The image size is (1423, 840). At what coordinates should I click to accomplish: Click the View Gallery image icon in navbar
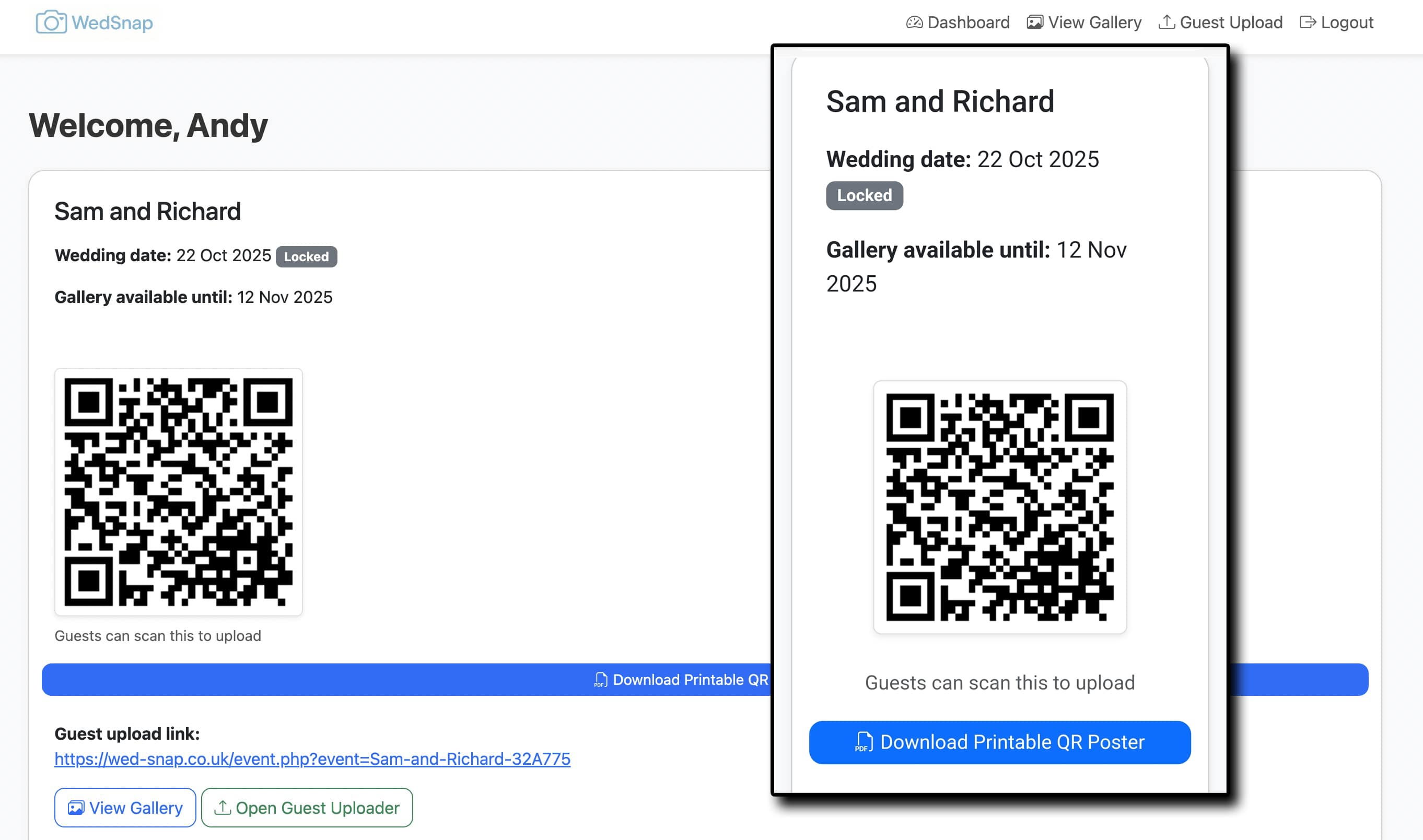click(x=1035, y=22)
